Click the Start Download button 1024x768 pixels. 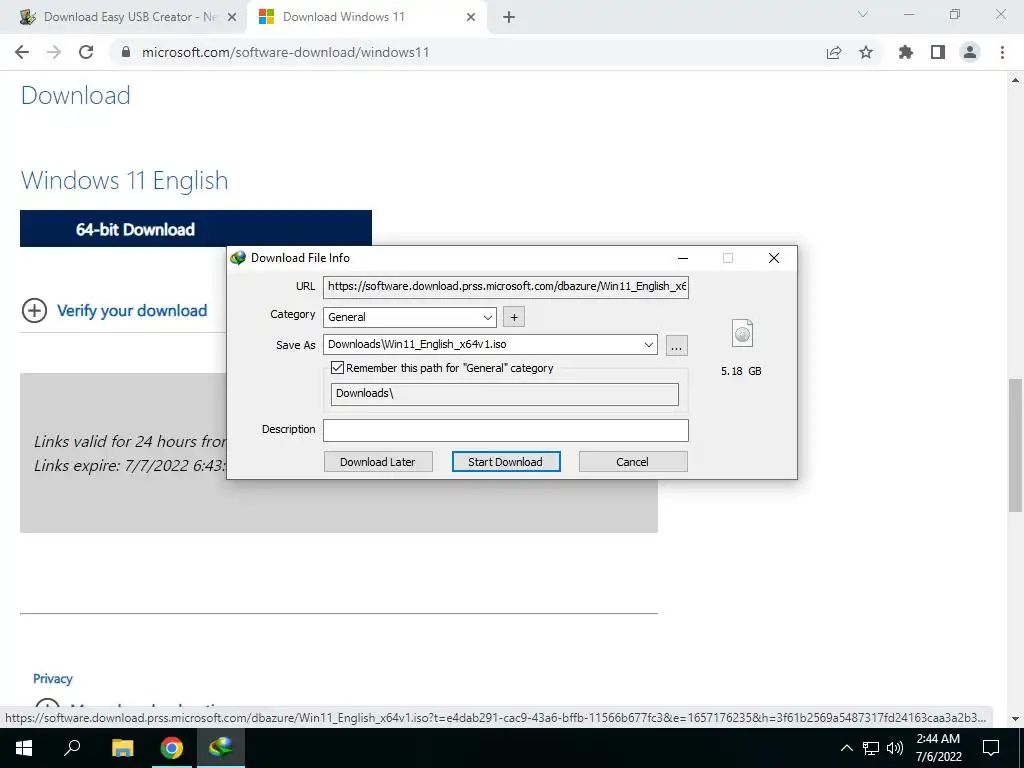505,462
